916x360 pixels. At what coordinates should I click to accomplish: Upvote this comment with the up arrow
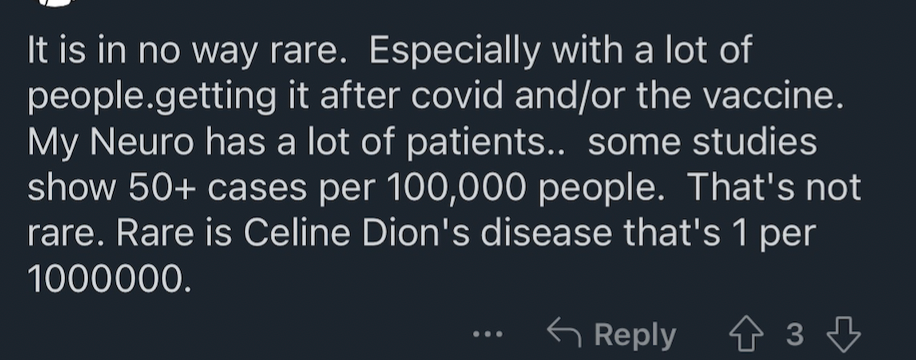coord(746,334)
